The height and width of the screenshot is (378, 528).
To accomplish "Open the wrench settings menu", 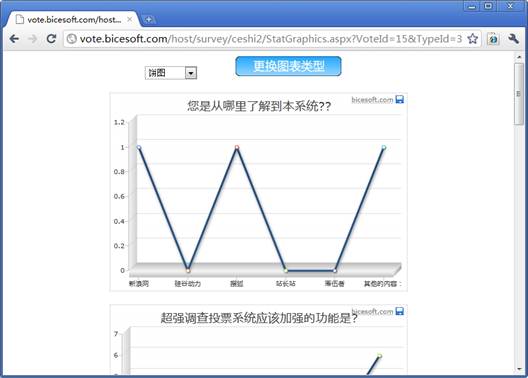I will click(x=513, y=39).
